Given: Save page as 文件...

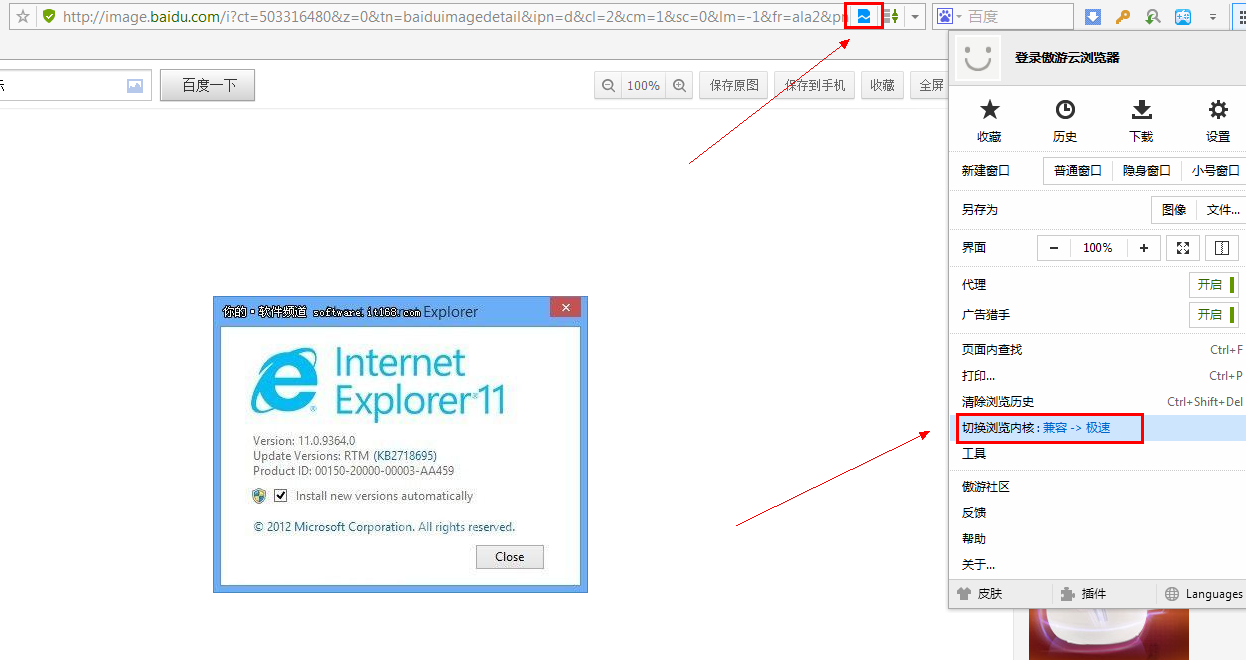Looking at the screenshot, I should [1222, 210].
